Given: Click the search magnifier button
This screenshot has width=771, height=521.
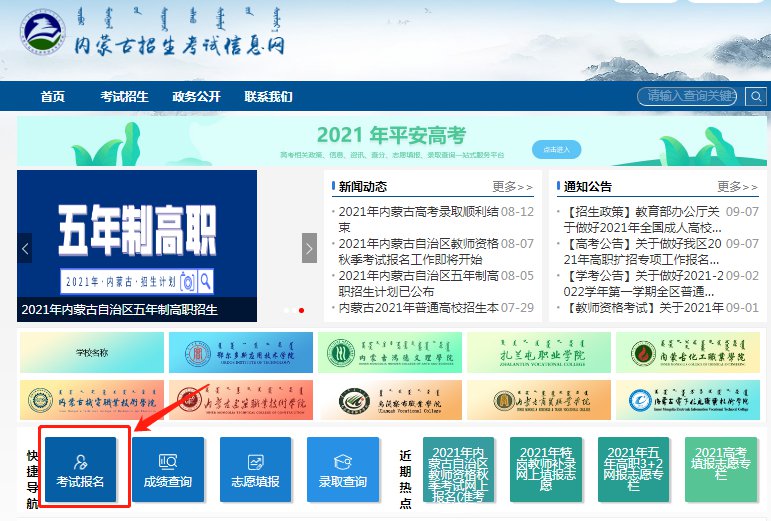Looking at the screenshot, I should click(x=756, y=96).
